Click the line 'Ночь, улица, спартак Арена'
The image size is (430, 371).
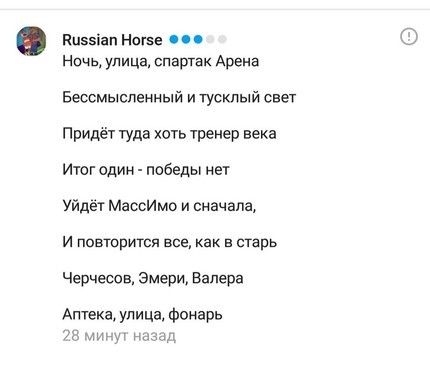[161, 62]
